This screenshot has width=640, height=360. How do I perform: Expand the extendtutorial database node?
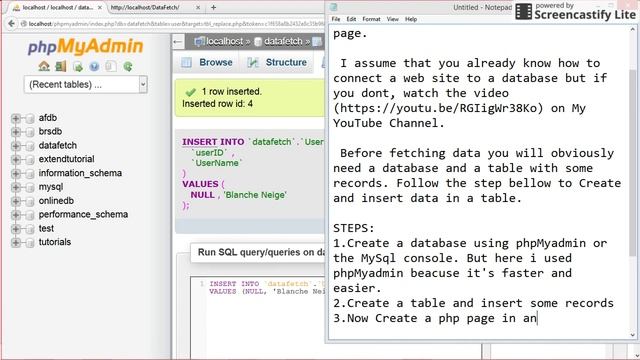(16, 160)
